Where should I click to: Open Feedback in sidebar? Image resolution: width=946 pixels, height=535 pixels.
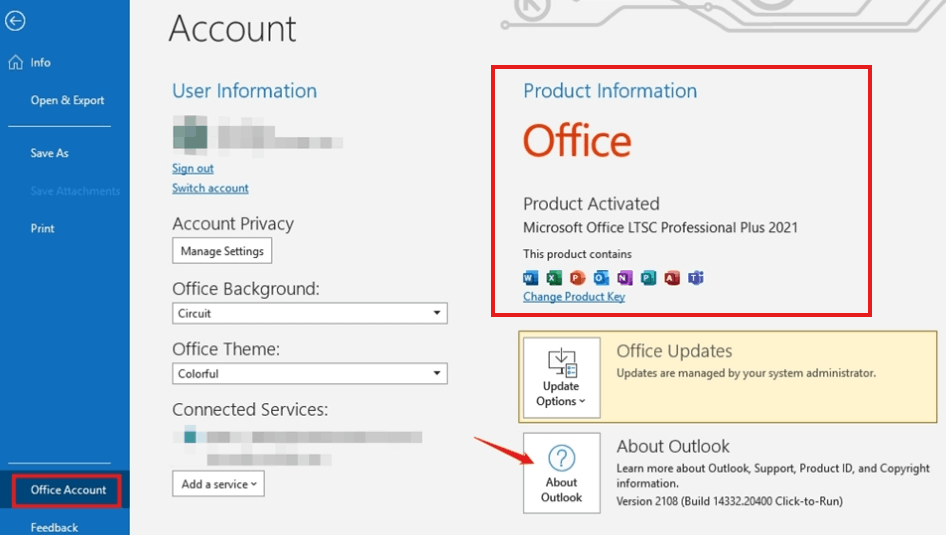pyautogui.click(x=54, y=527)
